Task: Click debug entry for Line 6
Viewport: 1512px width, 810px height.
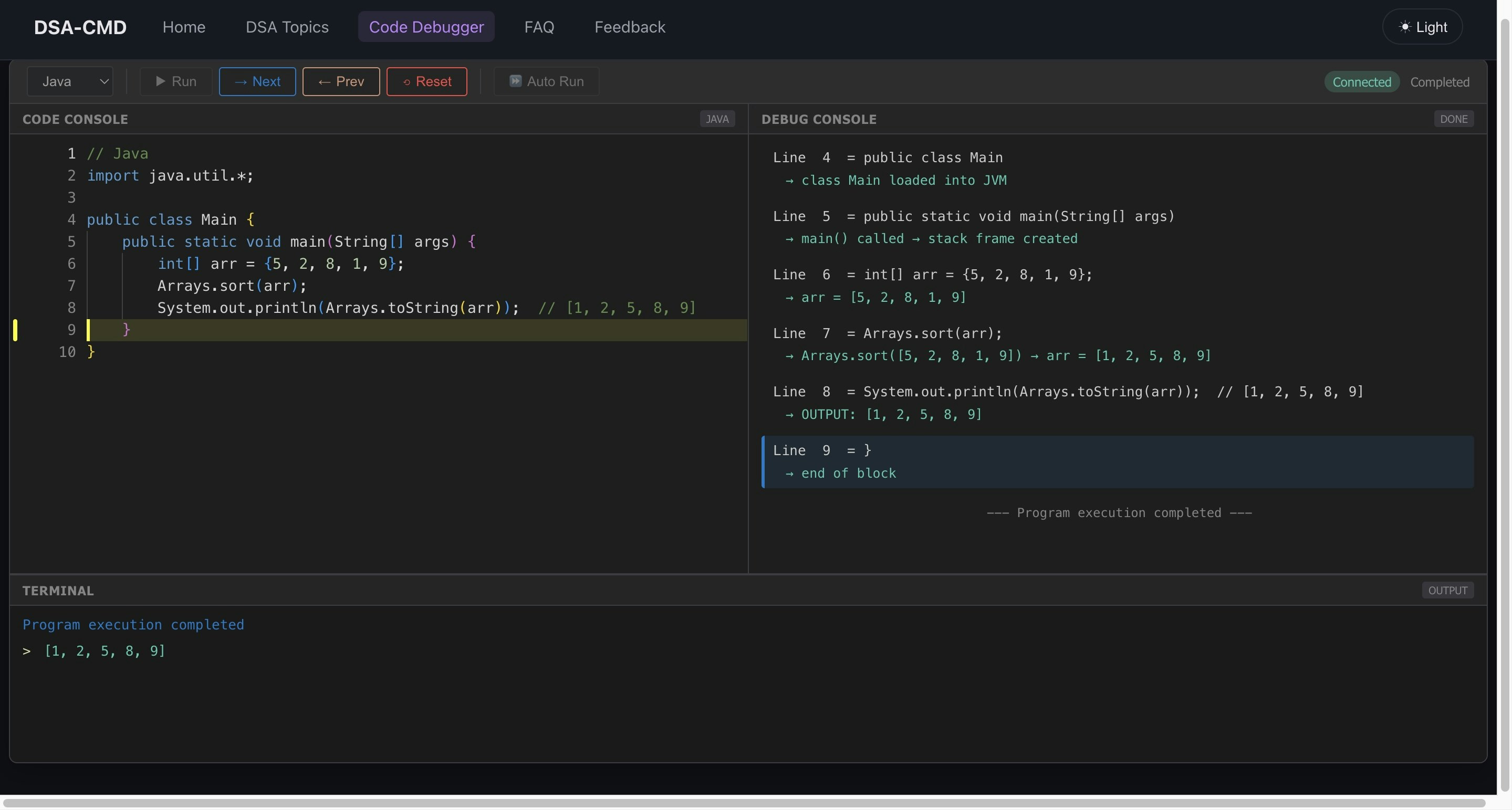Action: point(932,275)
